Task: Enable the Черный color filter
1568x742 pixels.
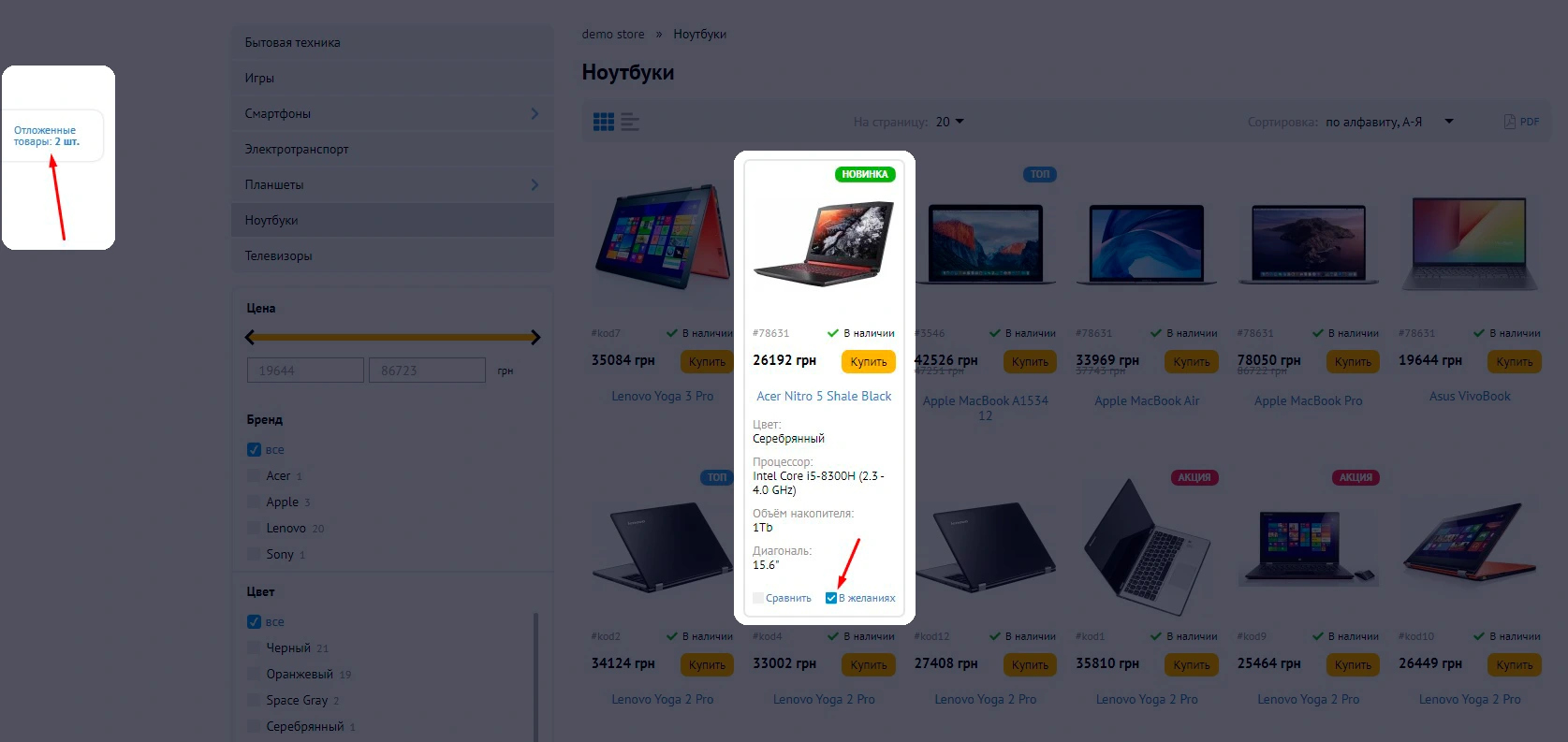Action: pyautogui.click(x=254, y=647)
